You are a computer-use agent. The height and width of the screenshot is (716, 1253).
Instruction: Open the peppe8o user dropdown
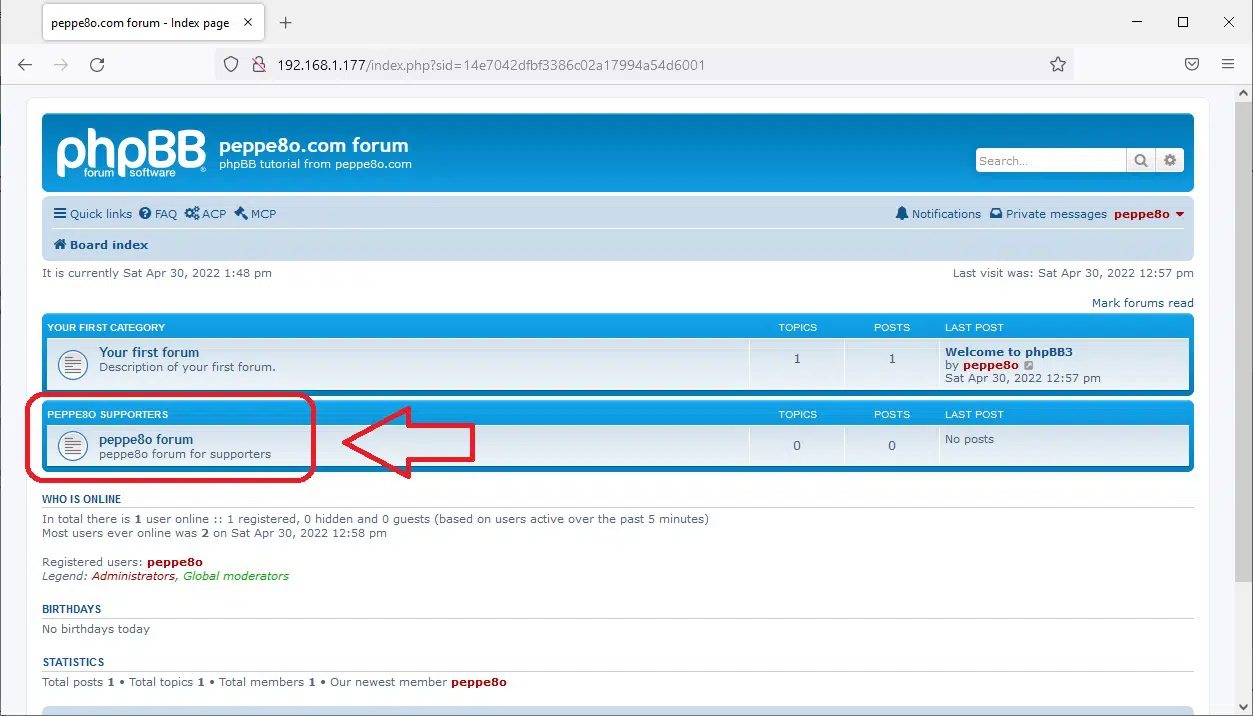[1149, 214]
